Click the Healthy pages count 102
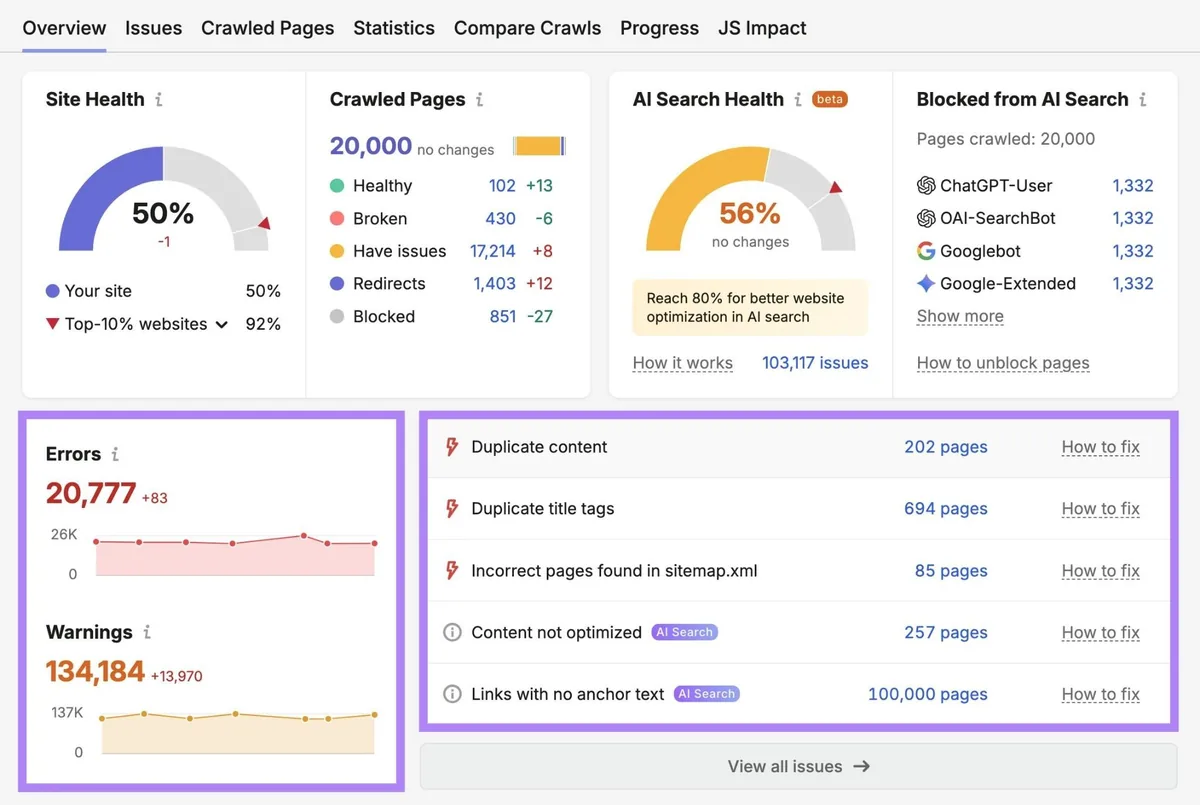The image size is (1200, 805). pos(502,186)
